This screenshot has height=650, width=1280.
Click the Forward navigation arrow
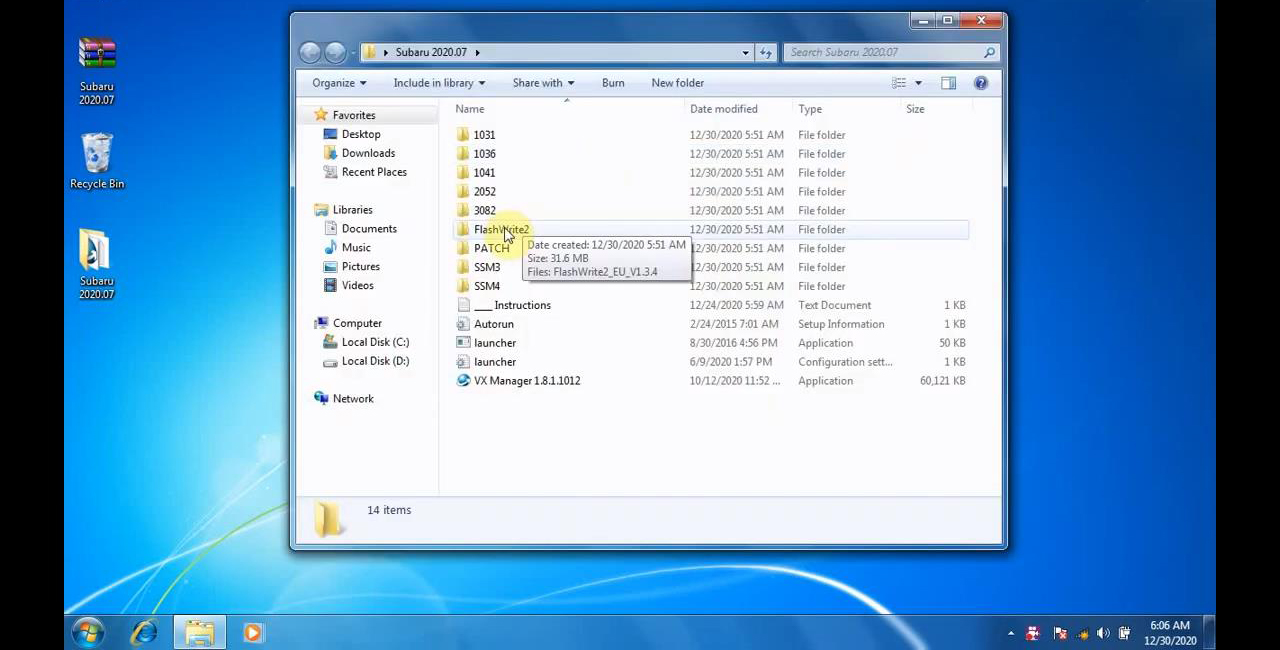click(335, 52)
